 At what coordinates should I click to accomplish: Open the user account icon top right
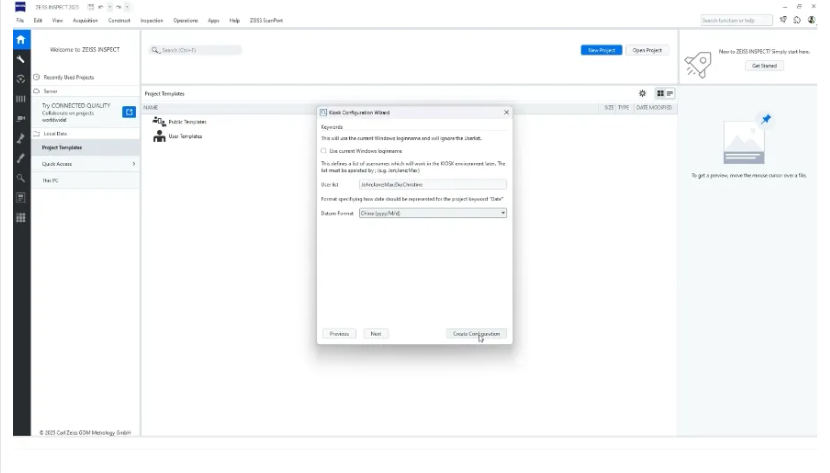pyautogui.click(x=811, y=20)
